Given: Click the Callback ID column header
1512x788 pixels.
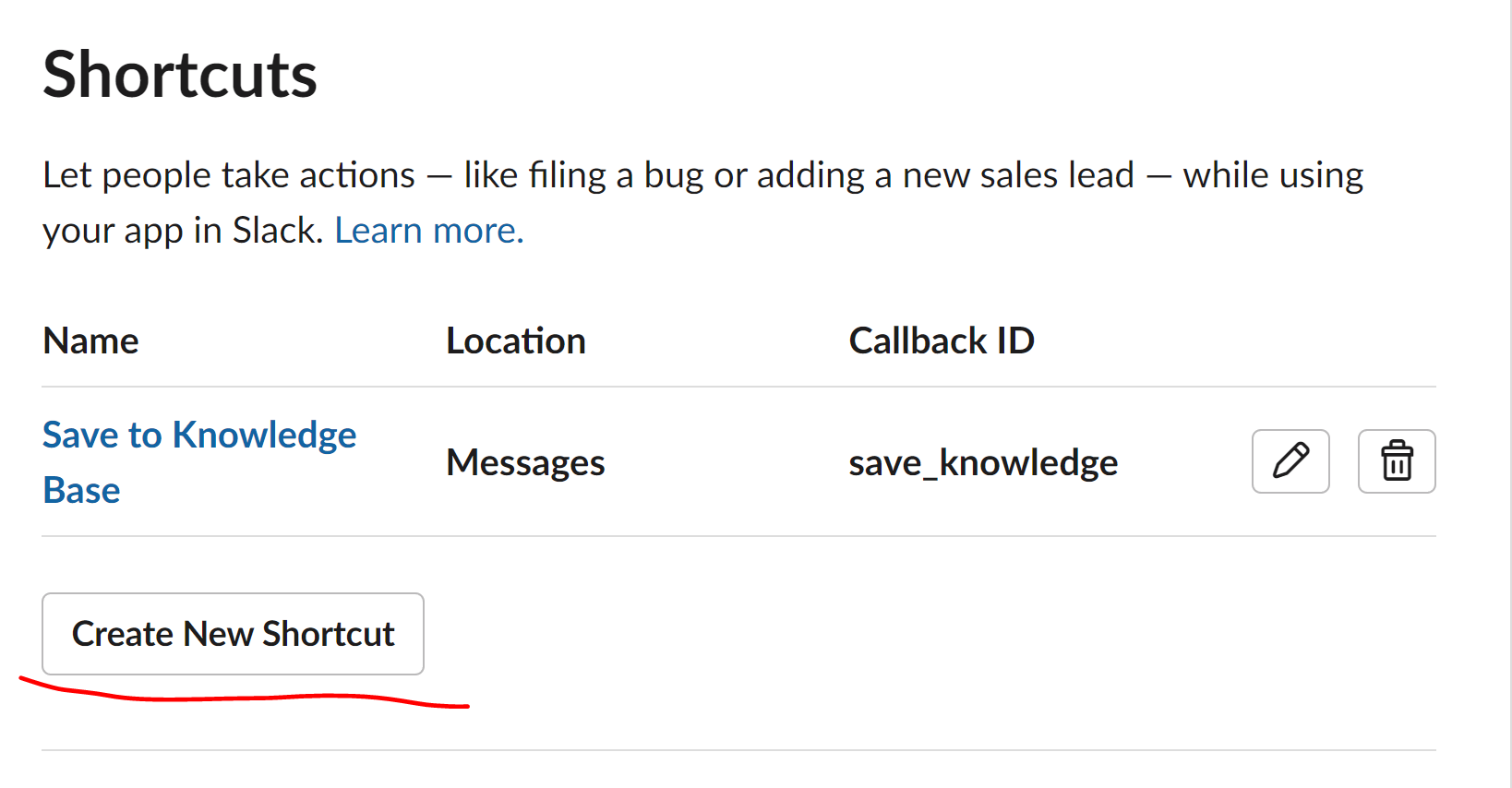Looking at the screenshot, I should click(x=941, y=341).
